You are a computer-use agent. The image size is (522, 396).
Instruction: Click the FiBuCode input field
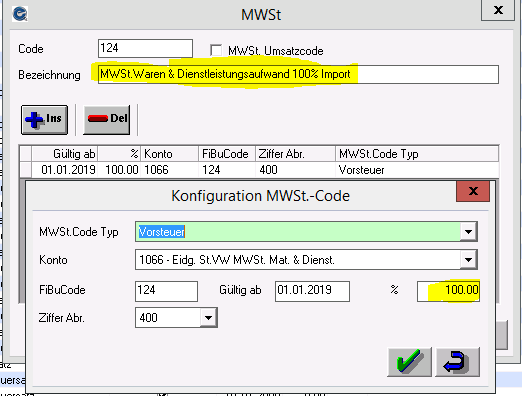point(166,291)
